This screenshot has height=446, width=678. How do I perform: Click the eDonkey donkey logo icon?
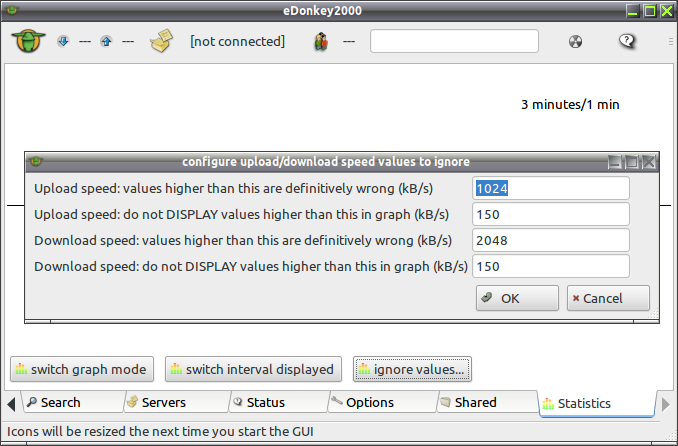[x=29, y=41]
